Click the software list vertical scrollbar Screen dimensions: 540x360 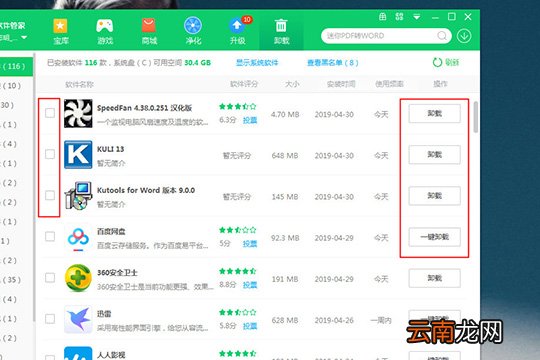click(476, 117)
